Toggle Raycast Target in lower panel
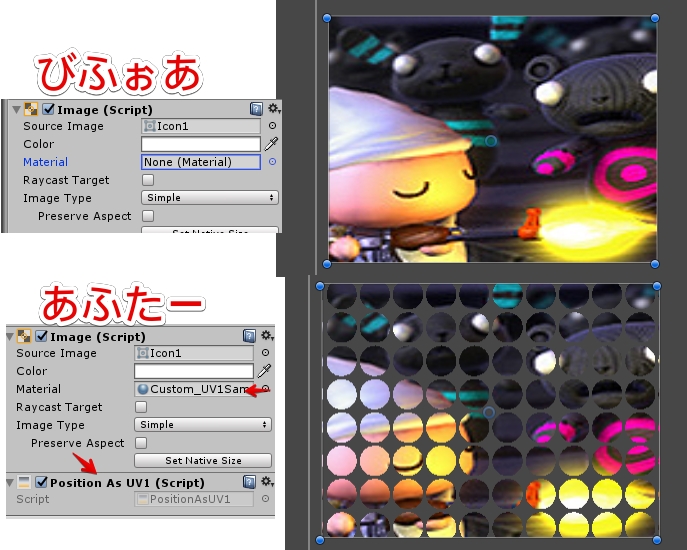Viewport: 687px width, 550px height. (141, 407)
